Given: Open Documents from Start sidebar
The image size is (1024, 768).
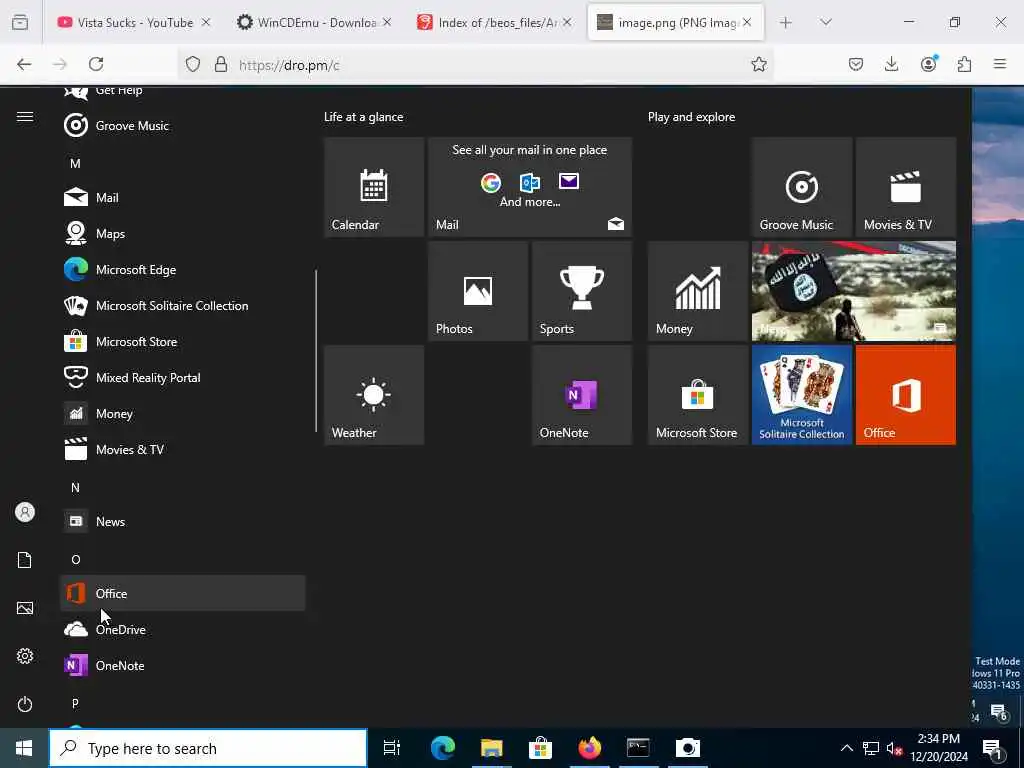Looking at the screenshot, I should tap(25, 560).
